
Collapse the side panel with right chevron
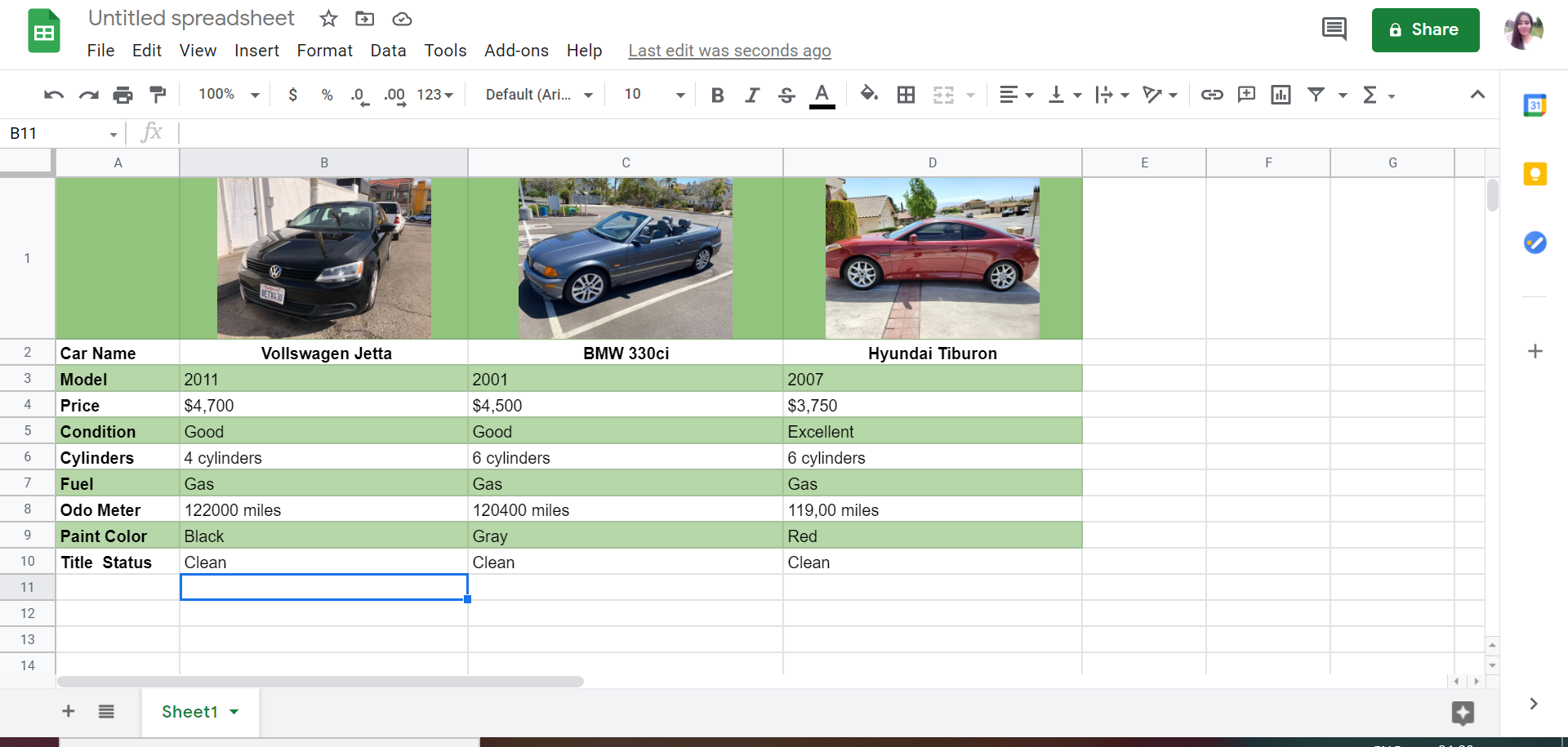tap(1534, 704)
